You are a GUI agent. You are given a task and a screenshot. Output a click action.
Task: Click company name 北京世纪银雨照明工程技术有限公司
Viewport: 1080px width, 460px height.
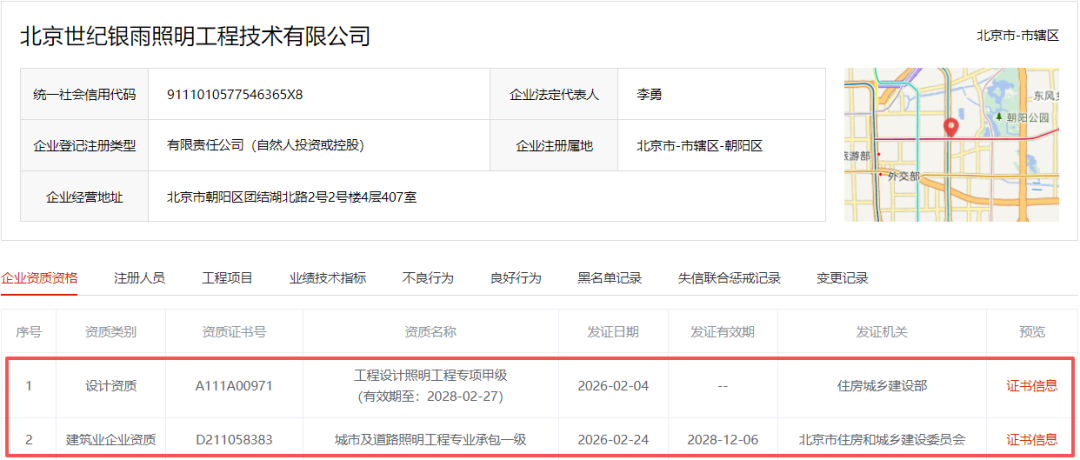click(x=195, y=36)
